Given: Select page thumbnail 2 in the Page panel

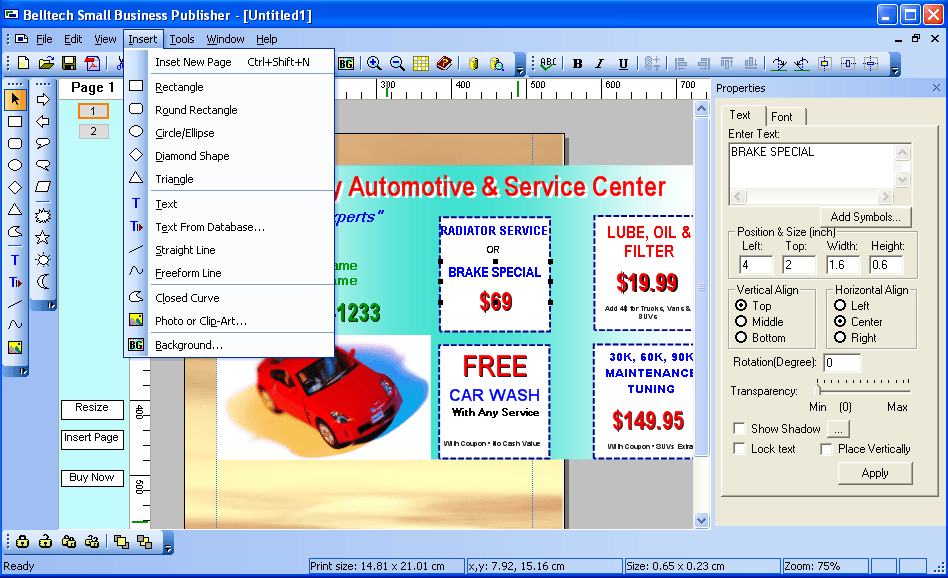Looking at the screenshot, I should [x=93, y=130].
